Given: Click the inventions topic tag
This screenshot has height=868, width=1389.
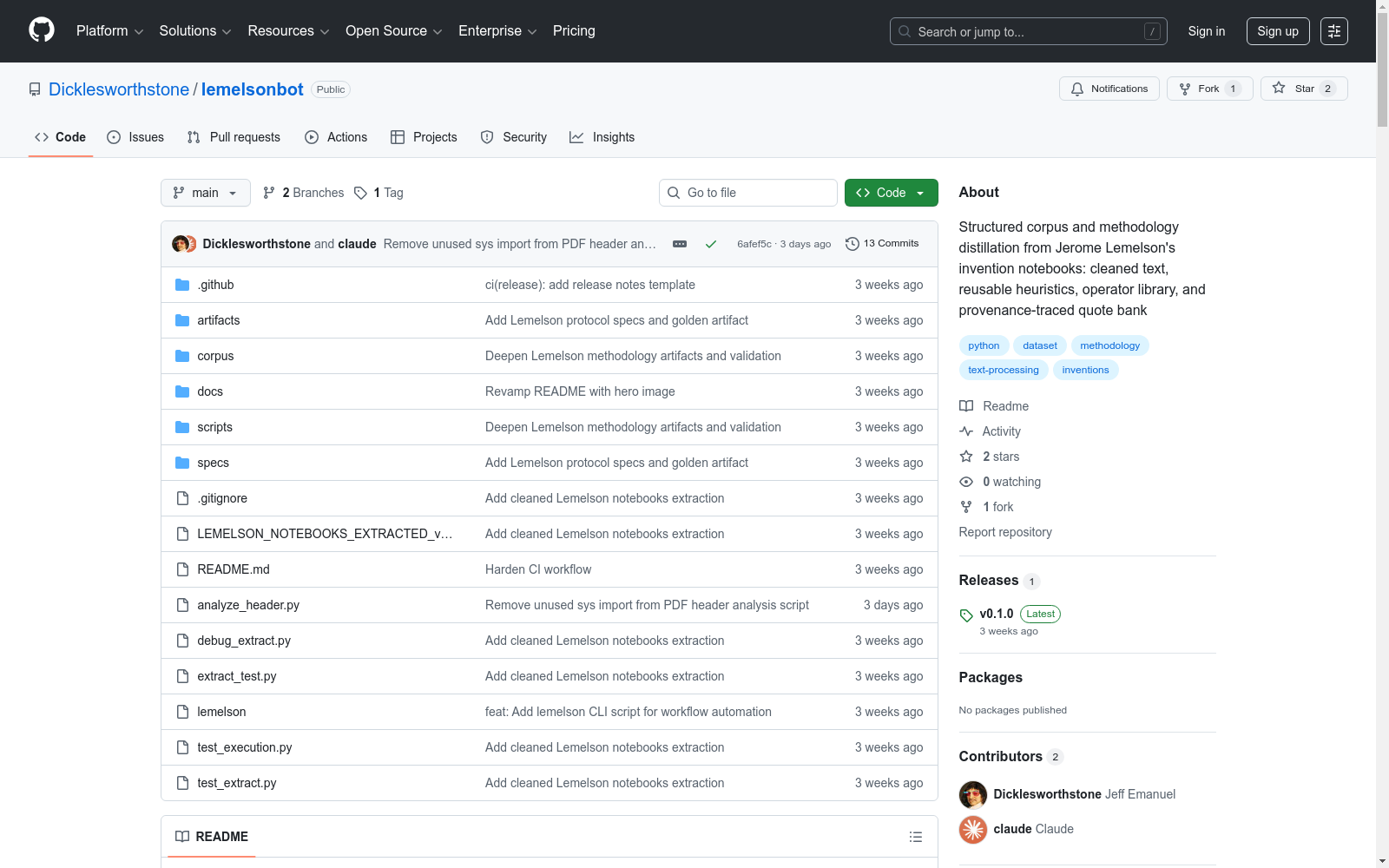Looking at the screenshot, I should pyautogui.click(x=1085, y=370).
